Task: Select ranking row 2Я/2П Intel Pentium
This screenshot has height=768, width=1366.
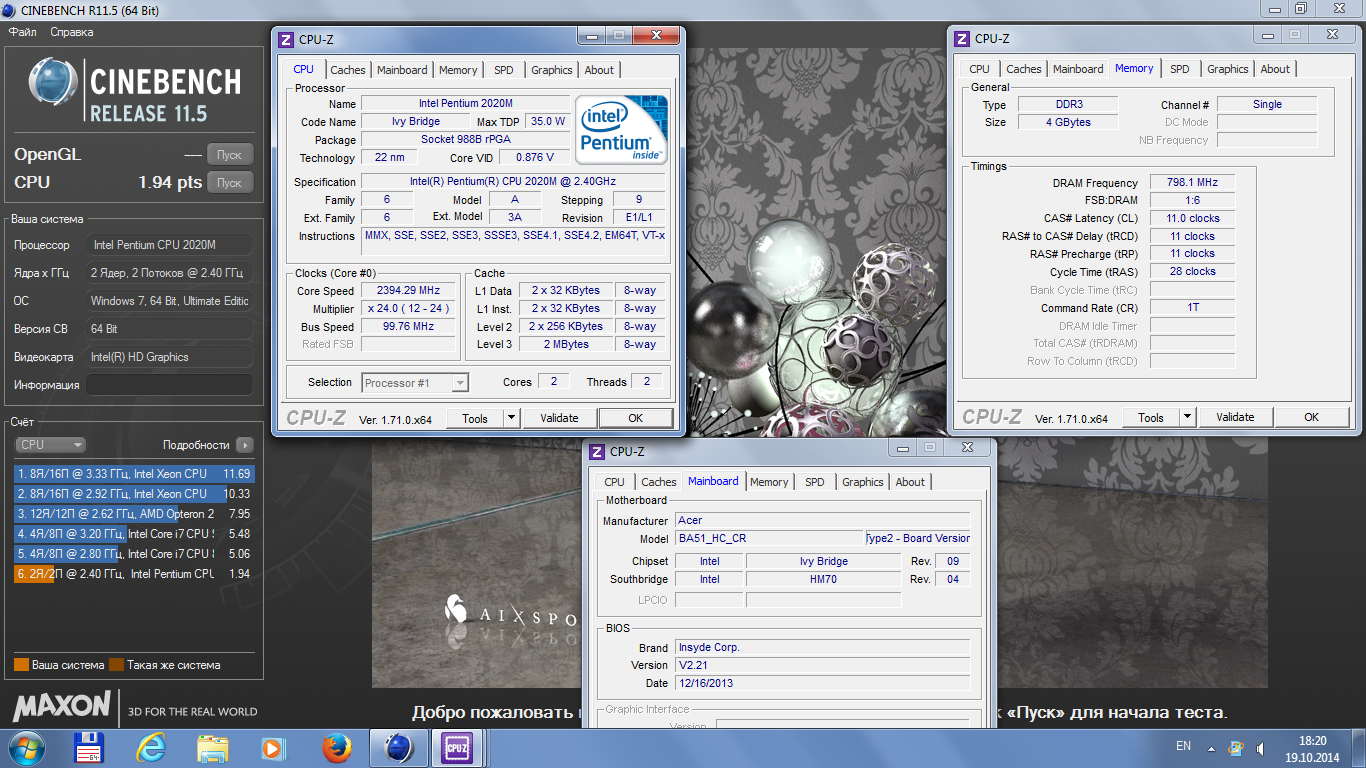Action: (x=134, y=574)
